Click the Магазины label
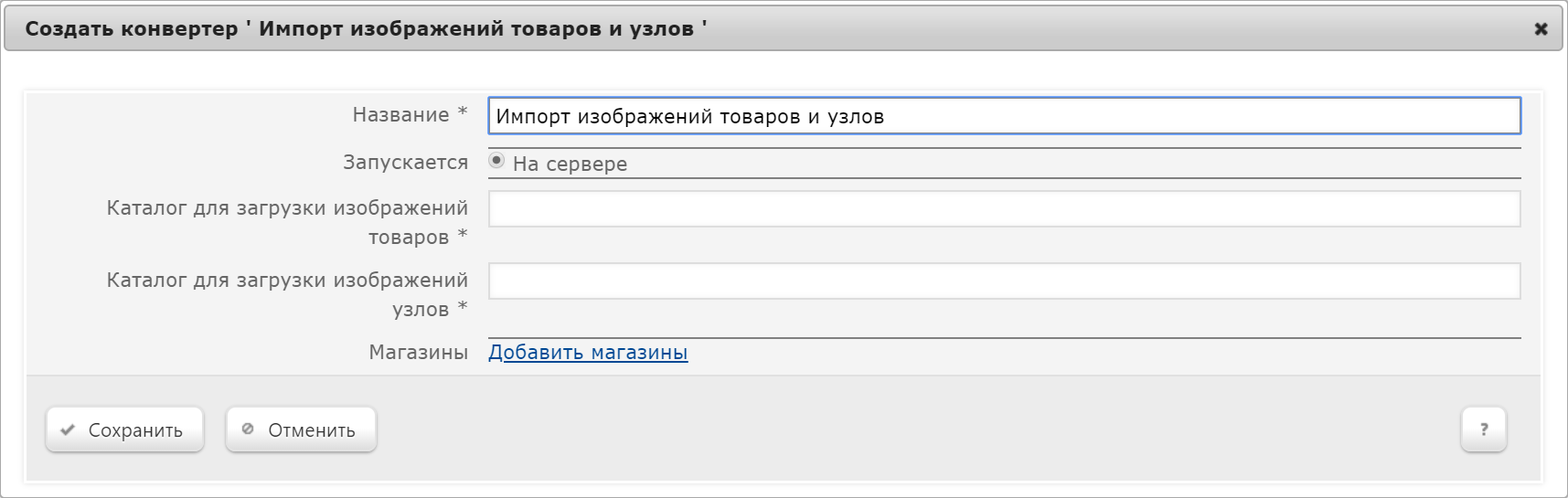Screen dimensions: 1568x498 click(418, 353)
